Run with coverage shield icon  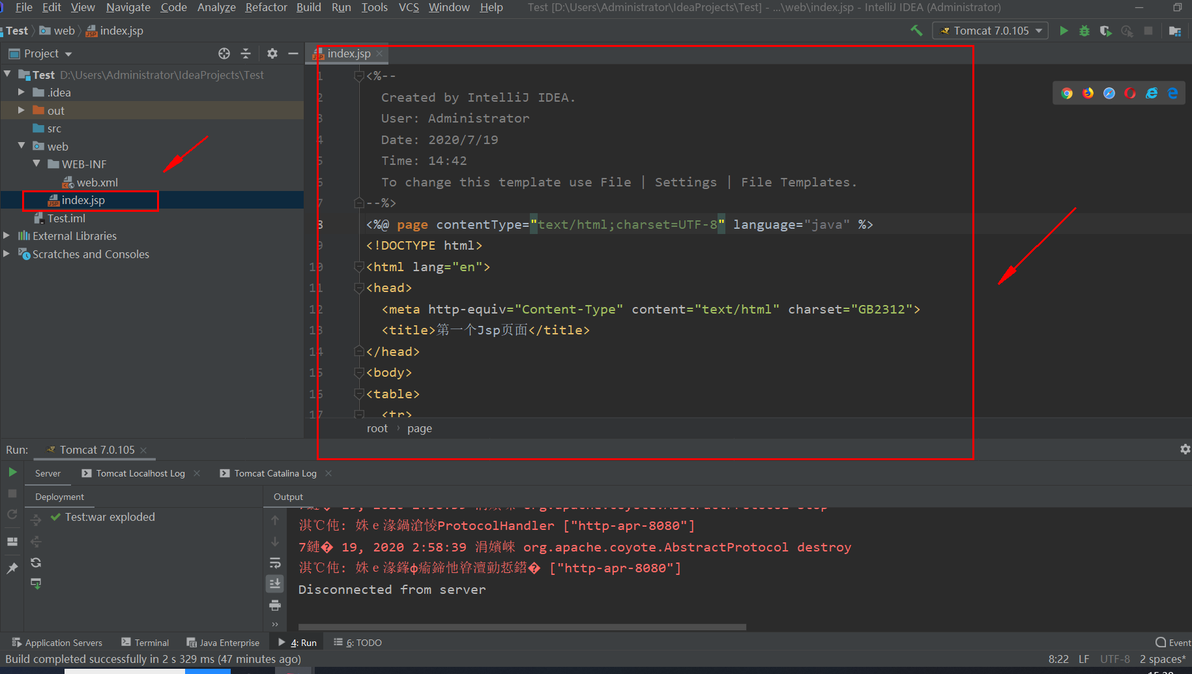tap(1105, 30)
